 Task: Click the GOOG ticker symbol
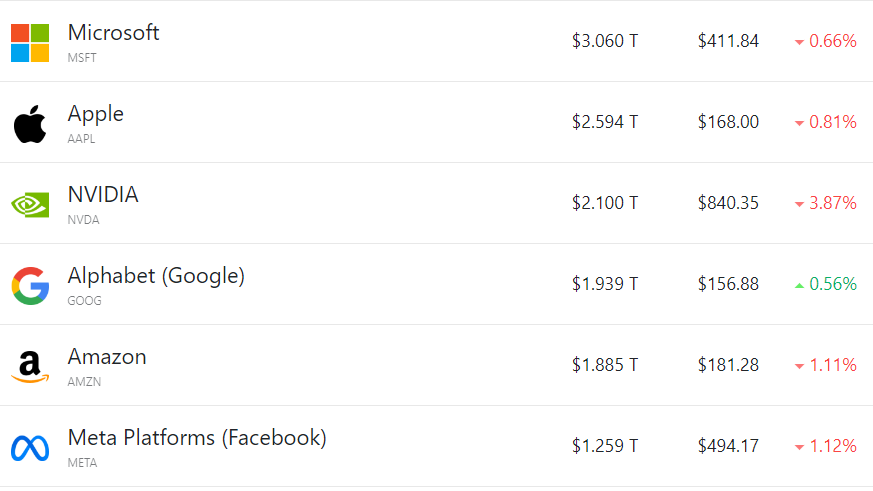tap(84, 301)
